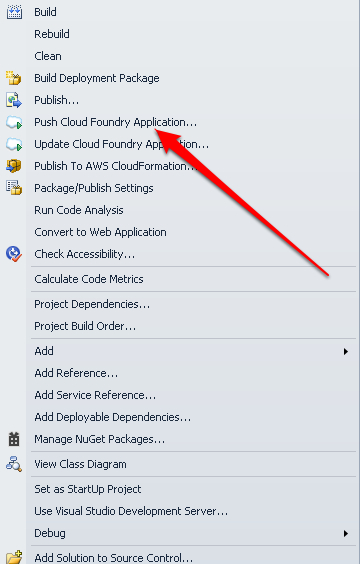Click the AWS CloudFormation boxes icon

(x=14, y=166)
